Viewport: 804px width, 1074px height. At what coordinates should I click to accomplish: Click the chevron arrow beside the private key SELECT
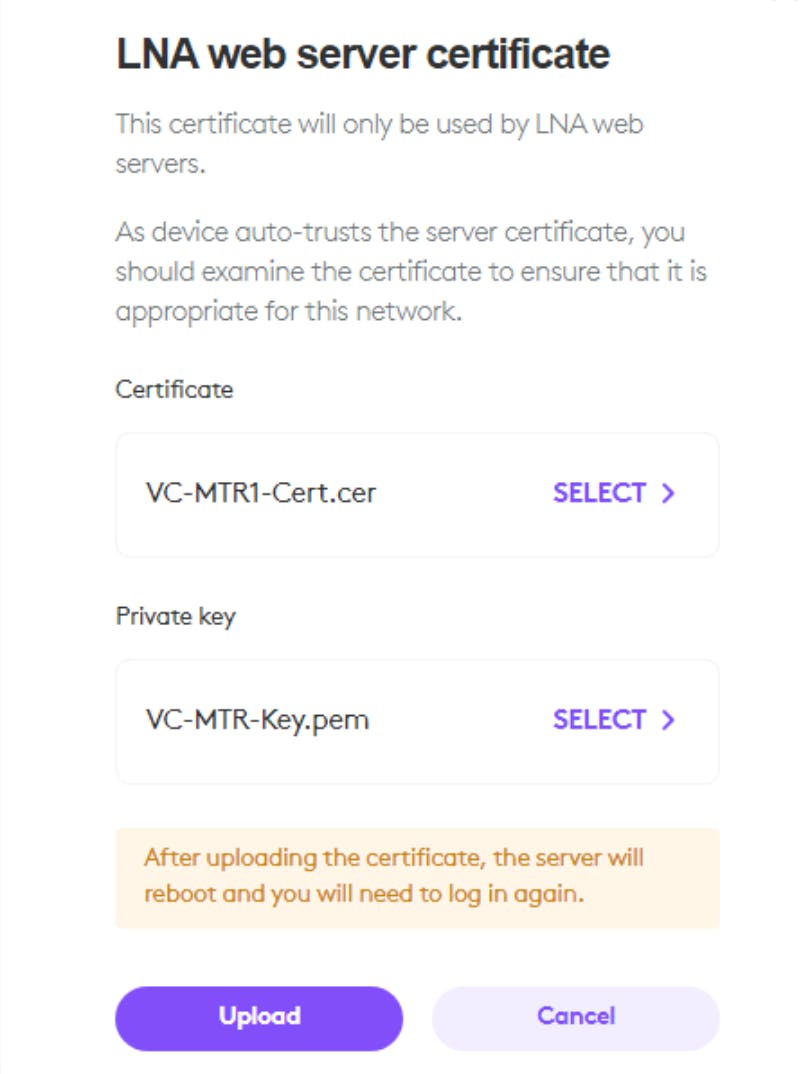[x=669, y=720]
